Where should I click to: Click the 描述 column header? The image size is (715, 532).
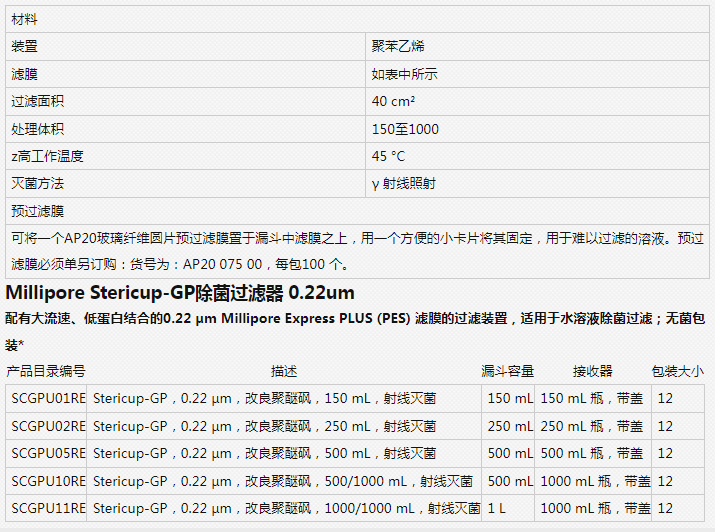[x=284, y=371]
